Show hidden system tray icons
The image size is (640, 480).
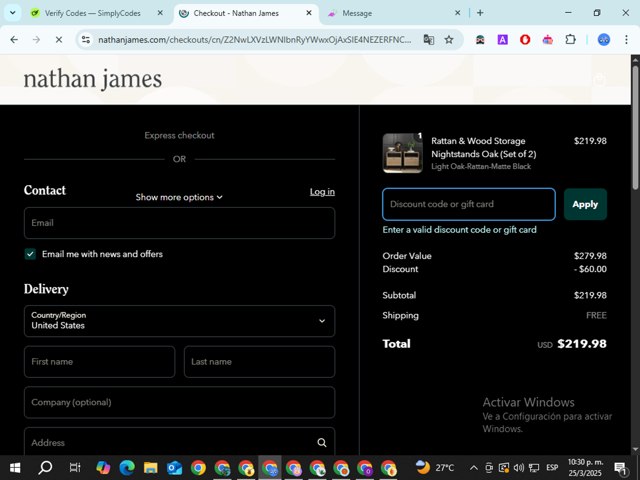point(473,468)
